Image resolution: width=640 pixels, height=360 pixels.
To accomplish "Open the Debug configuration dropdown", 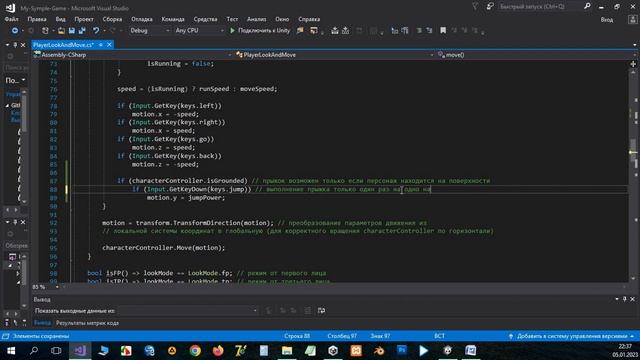I will coord(149,31).
